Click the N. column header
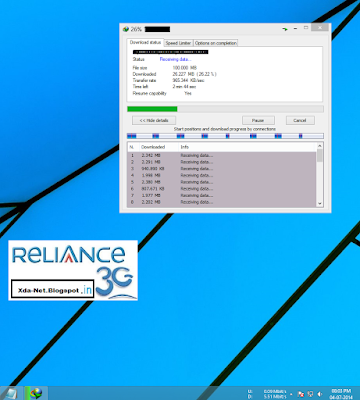 pos(132,147)
